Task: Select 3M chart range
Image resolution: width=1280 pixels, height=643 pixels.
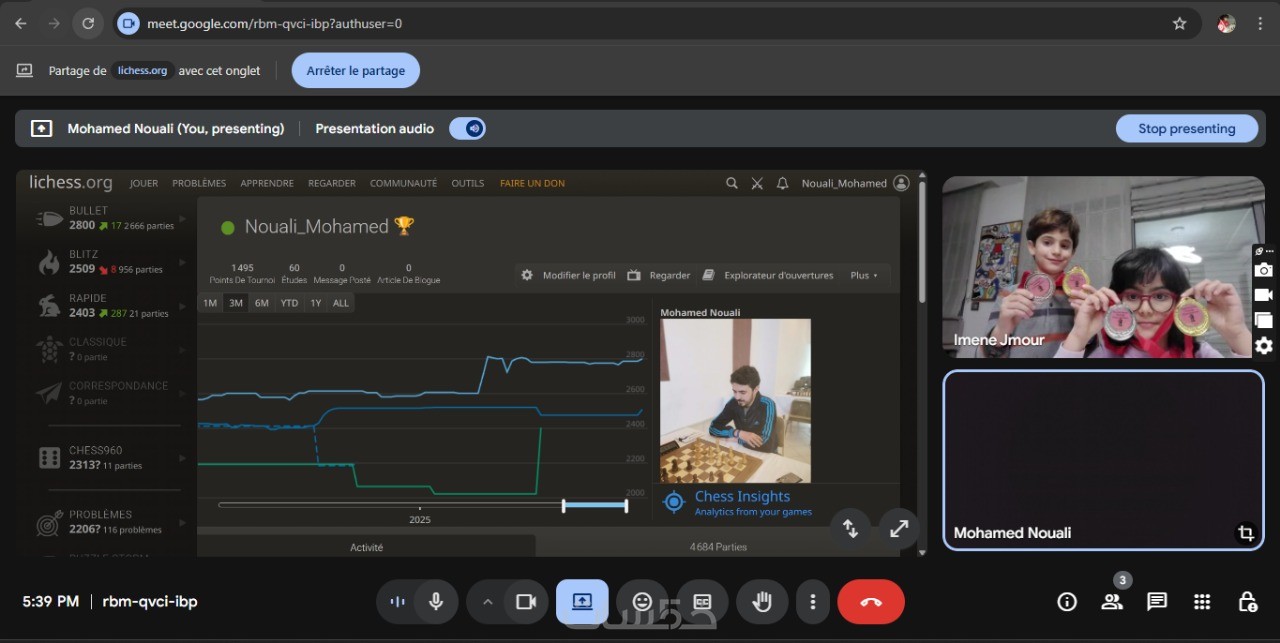Action: click(235, 303)
